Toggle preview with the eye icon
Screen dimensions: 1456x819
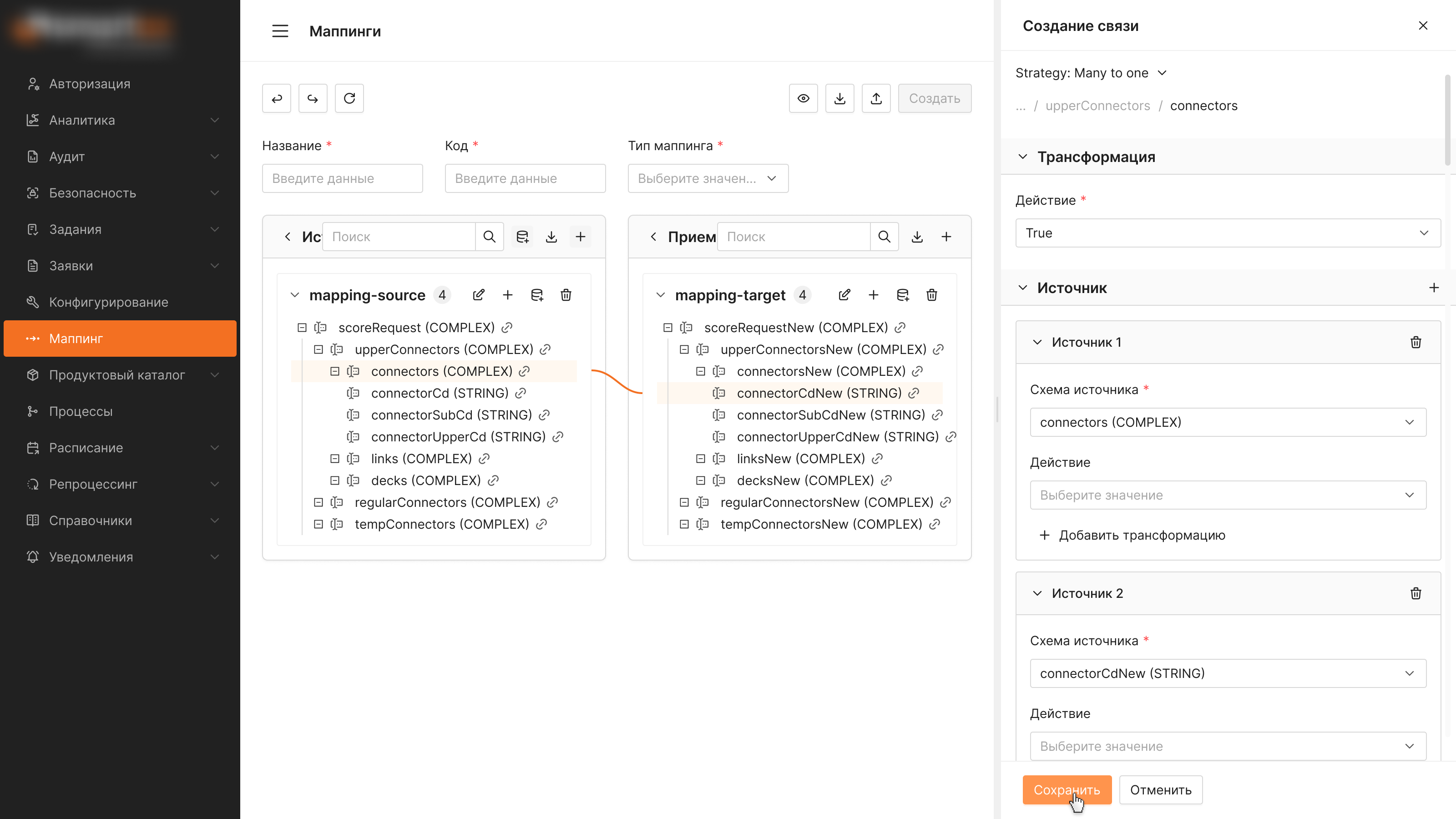(803, 98)
